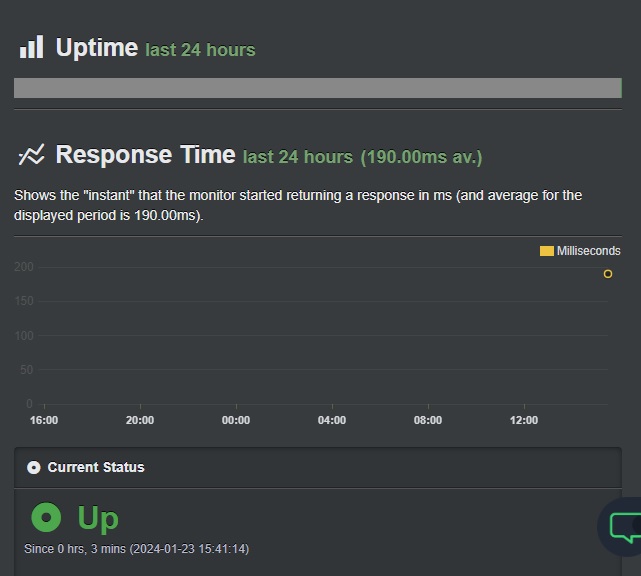Click the 200 y-axis gridline label

pos(24,267)
